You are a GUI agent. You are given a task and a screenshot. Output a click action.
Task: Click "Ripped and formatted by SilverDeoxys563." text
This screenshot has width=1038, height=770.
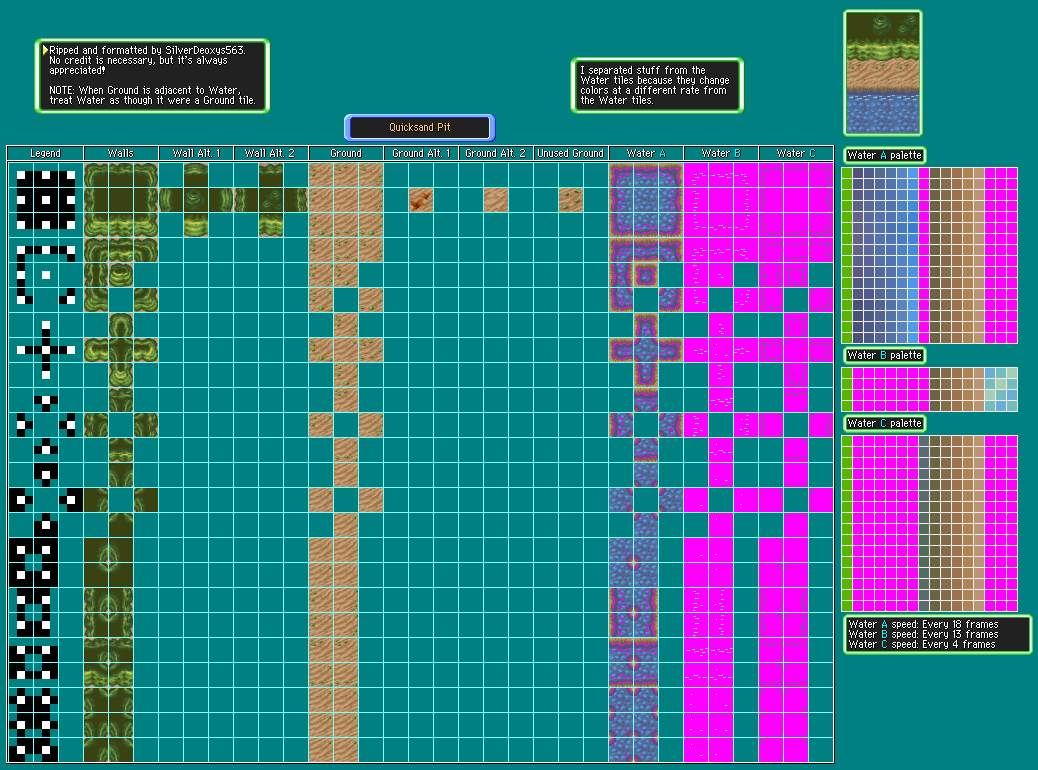tap(147, 50)
